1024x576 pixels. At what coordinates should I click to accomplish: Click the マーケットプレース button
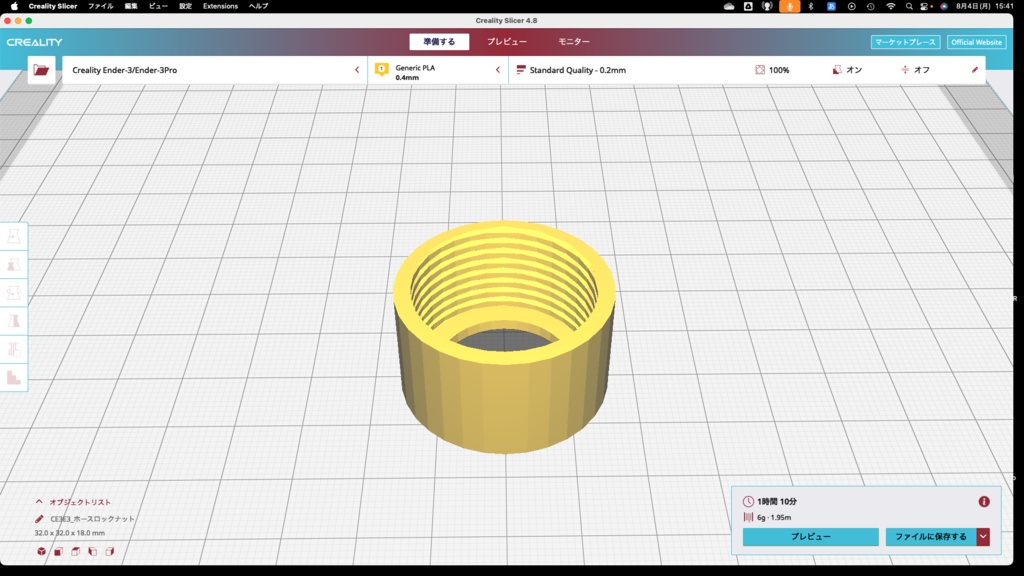tap(905, 42)
